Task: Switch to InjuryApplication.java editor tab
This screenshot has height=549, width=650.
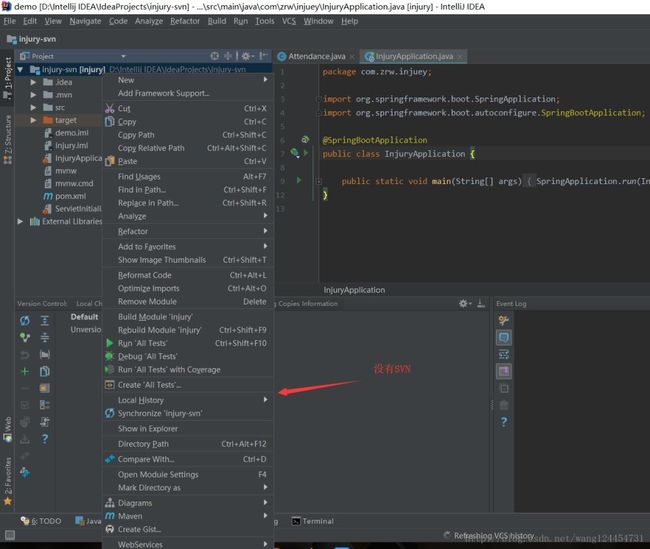Action: point(414,56)
